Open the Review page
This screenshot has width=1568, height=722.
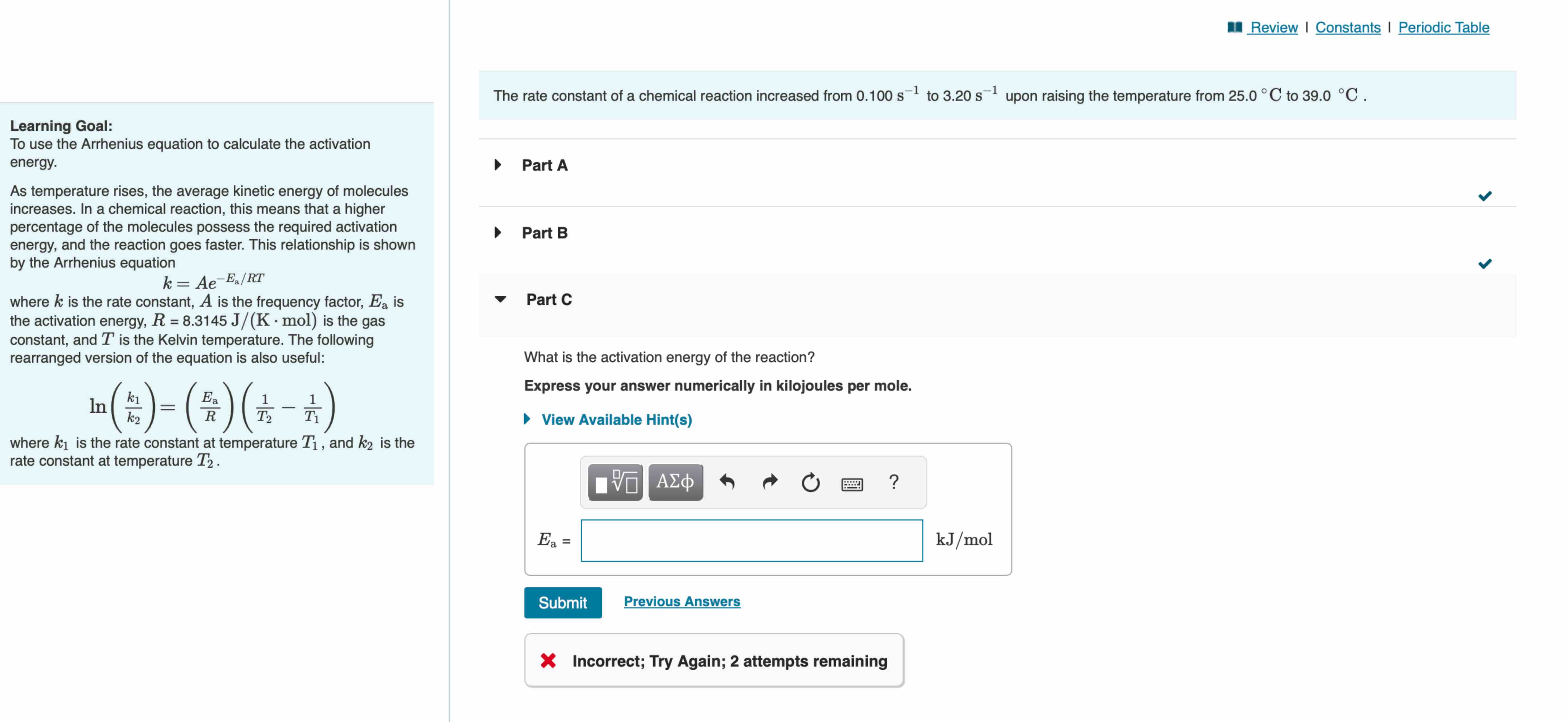1273,27
